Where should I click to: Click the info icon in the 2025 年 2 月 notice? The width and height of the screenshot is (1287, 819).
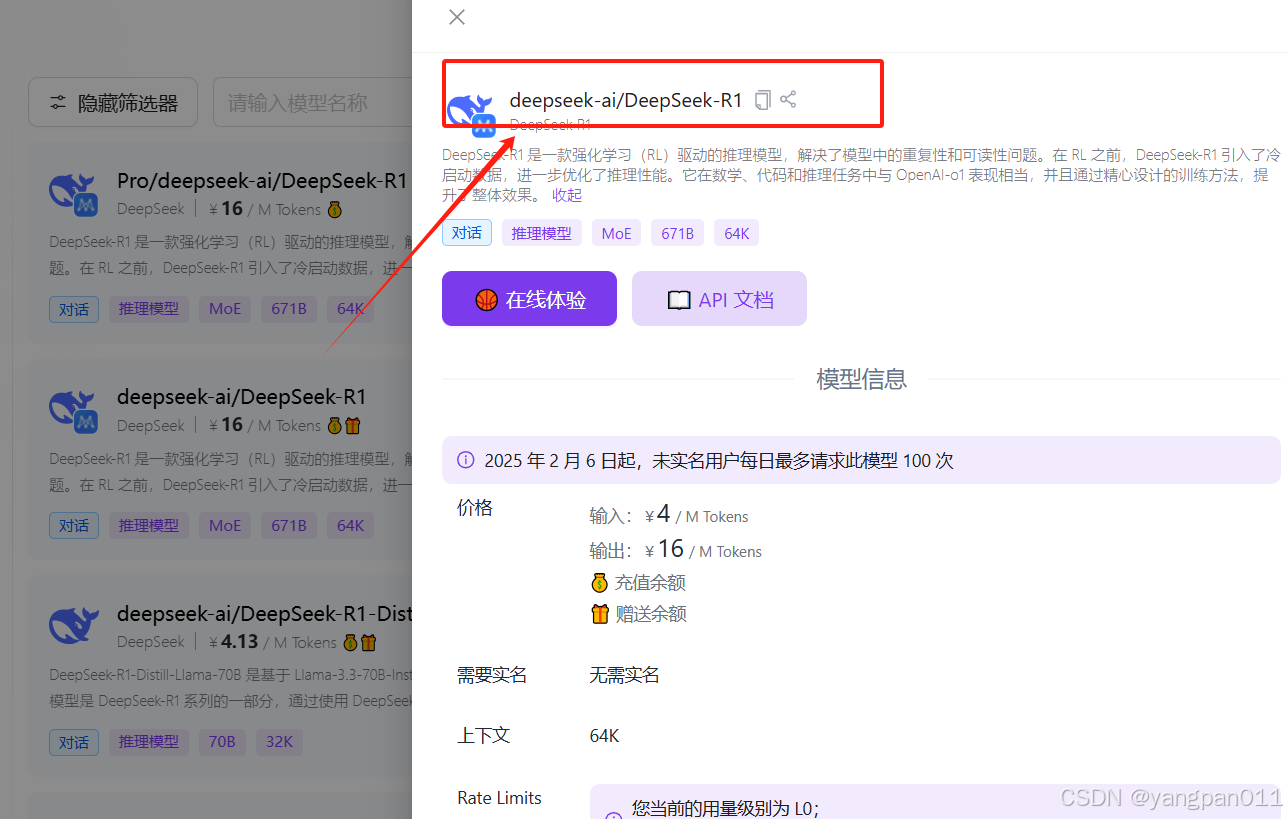(465, 460)
